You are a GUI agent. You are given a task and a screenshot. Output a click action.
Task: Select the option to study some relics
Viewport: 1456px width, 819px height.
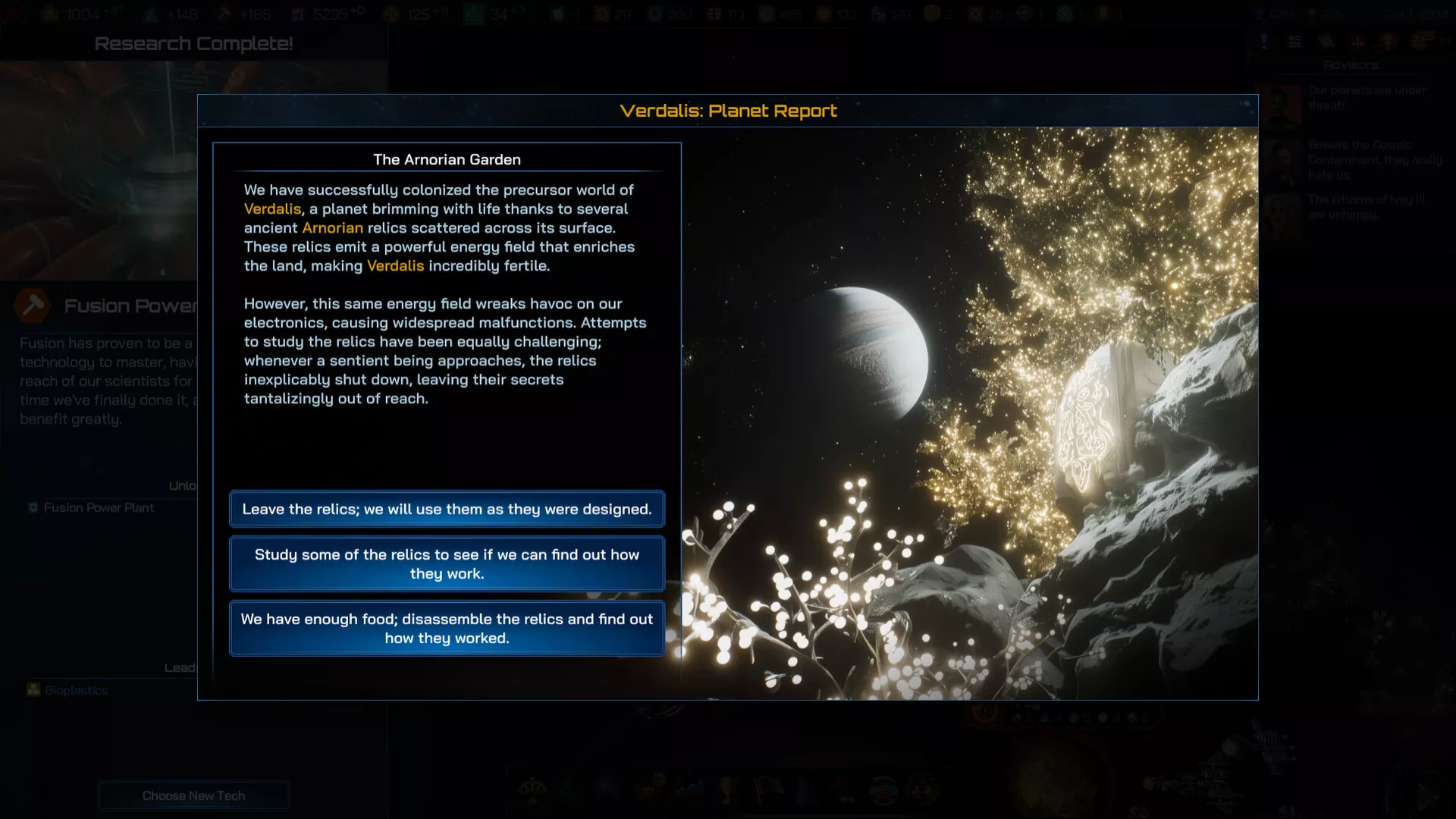[447, 563]
